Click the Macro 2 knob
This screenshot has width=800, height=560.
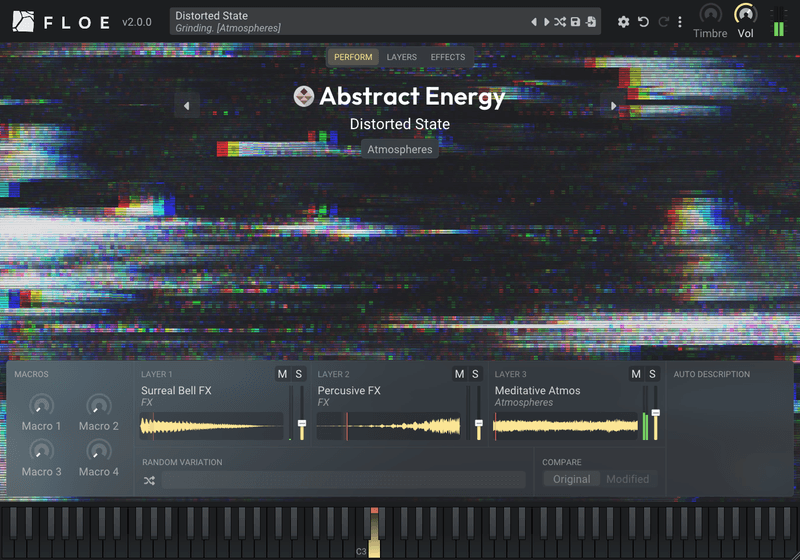point(98,405)
